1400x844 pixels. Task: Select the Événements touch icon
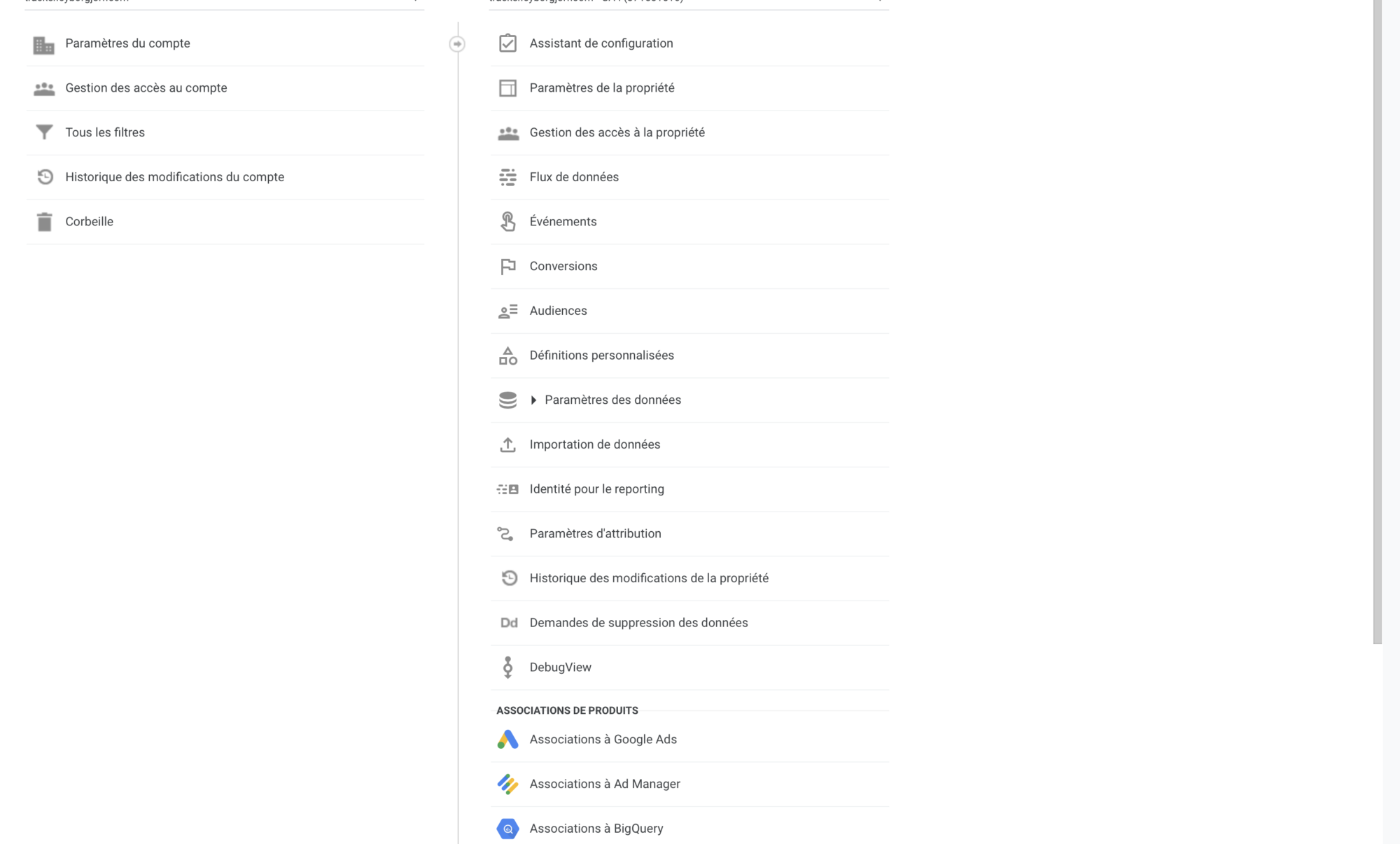pos(507,222)
